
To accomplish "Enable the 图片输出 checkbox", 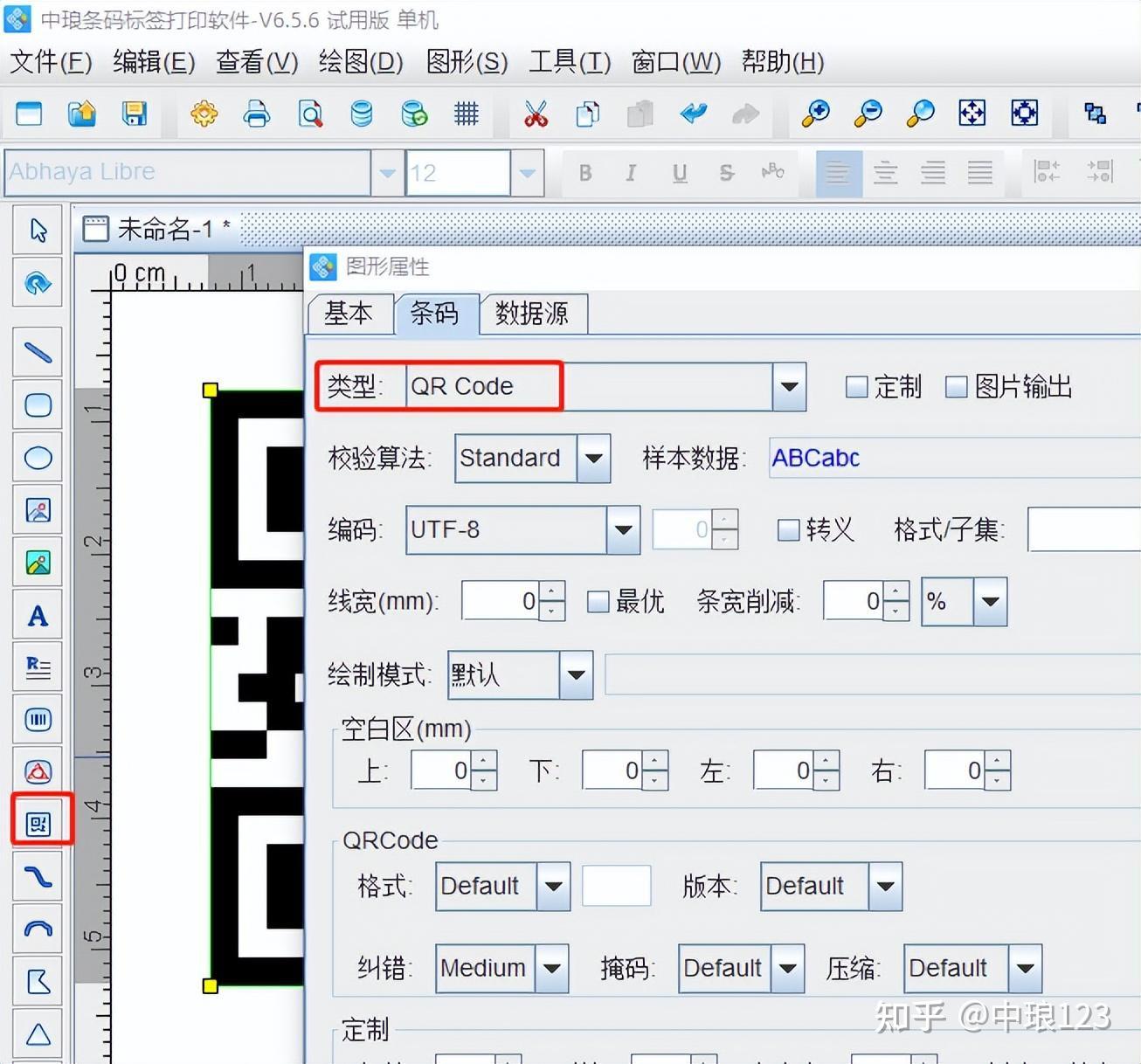I will point(957,387).
